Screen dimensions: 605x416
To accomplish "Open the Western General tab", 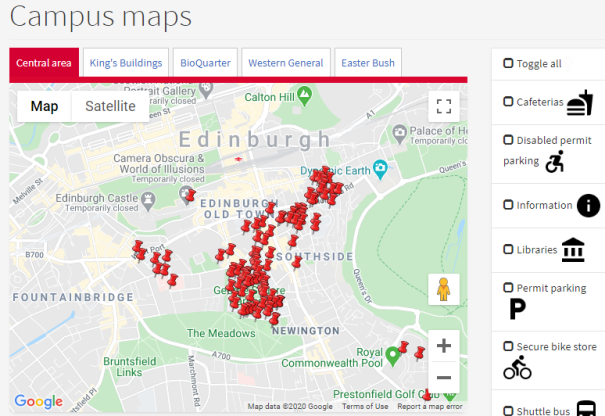I will pyautogui.click(x=286, y=63).
